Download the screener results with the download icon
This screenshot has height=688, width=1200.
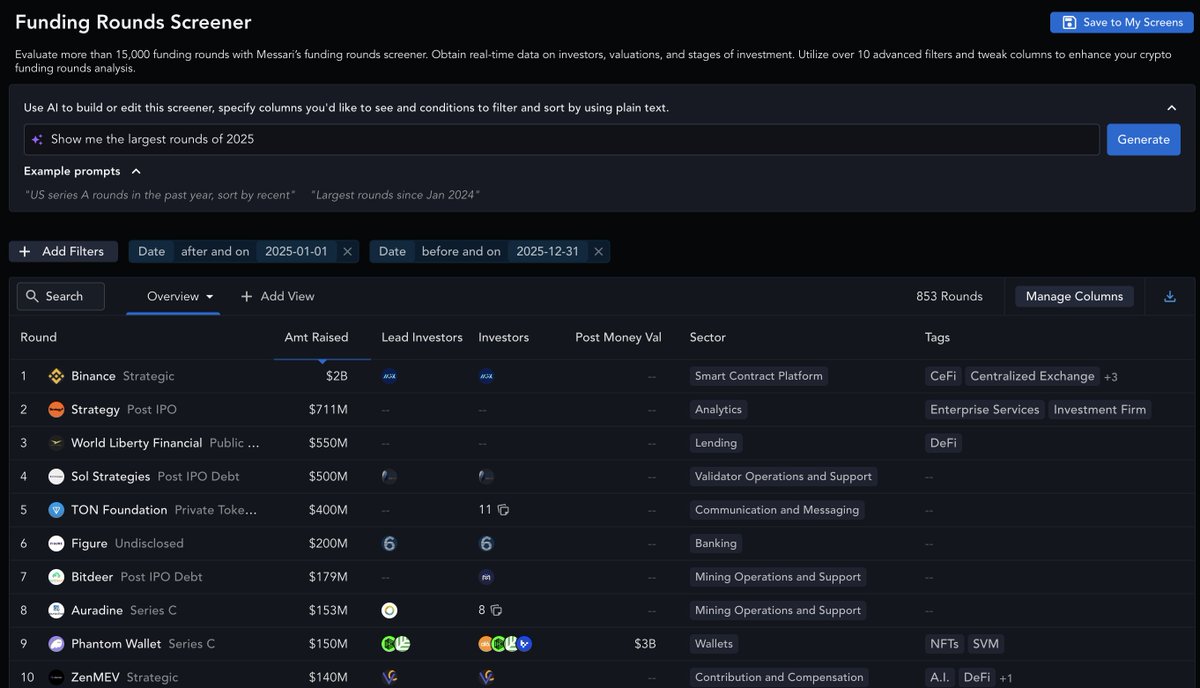pos(1171,296)
